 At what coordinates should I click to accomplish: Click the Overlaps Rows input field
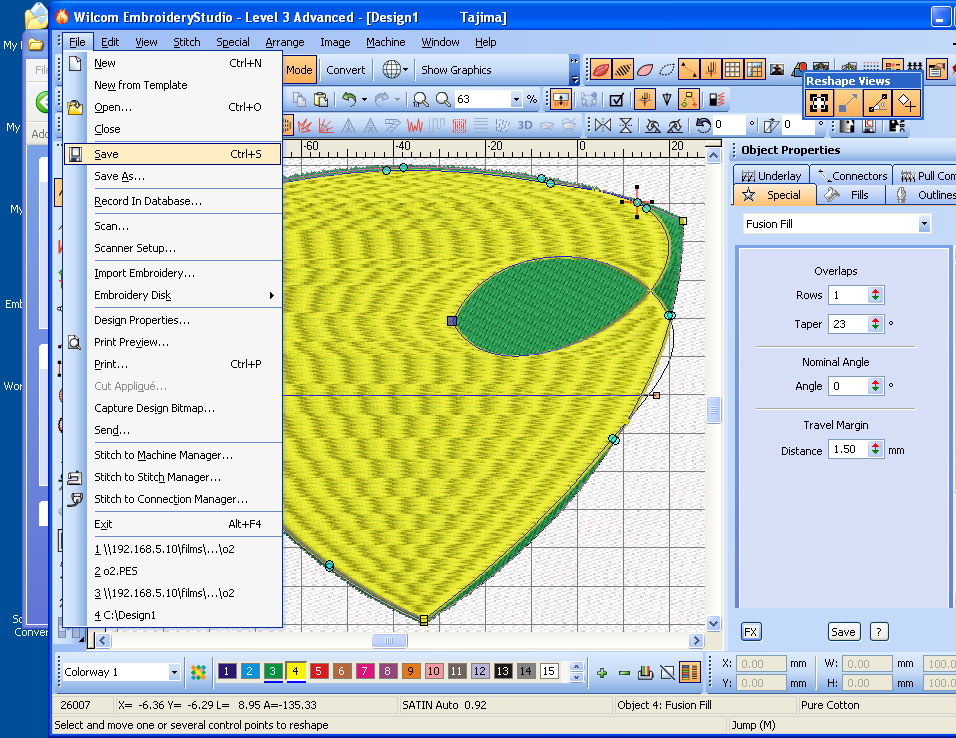pos(847,295)
